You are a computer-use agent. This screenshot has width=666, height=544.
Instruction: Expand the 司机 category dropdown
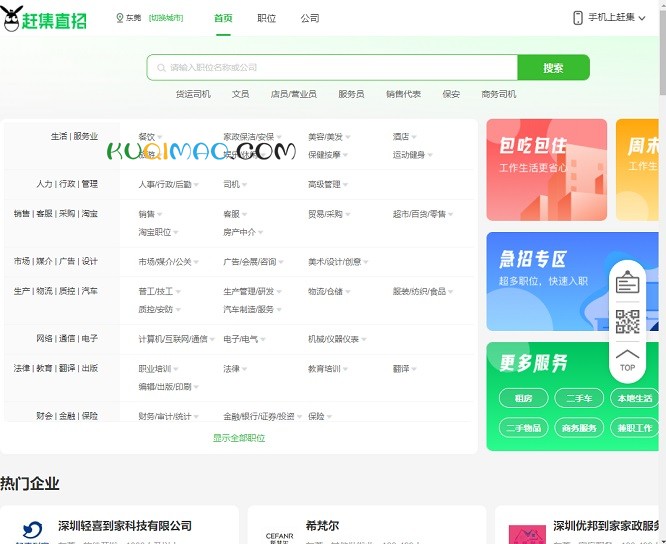pos(235,184)
